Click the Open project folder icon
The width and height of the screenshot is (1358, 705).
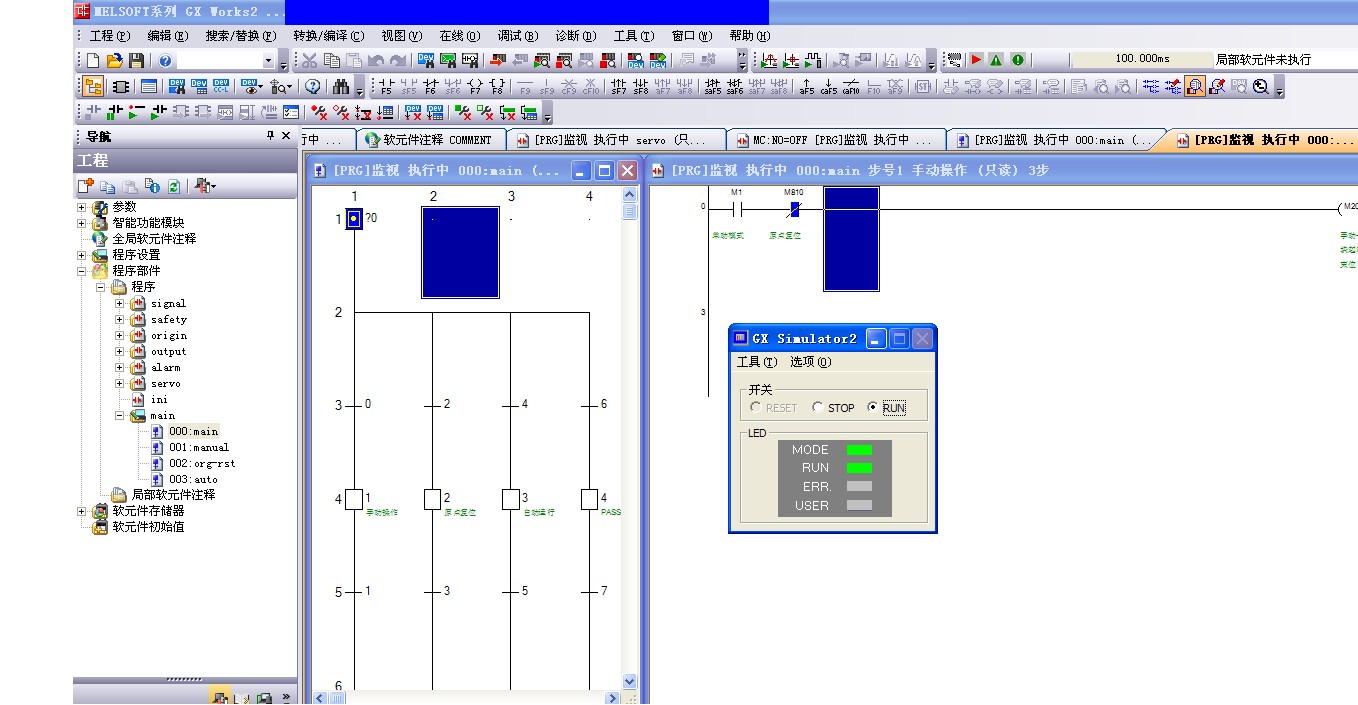pyautogui.click(x=115, y=61)
